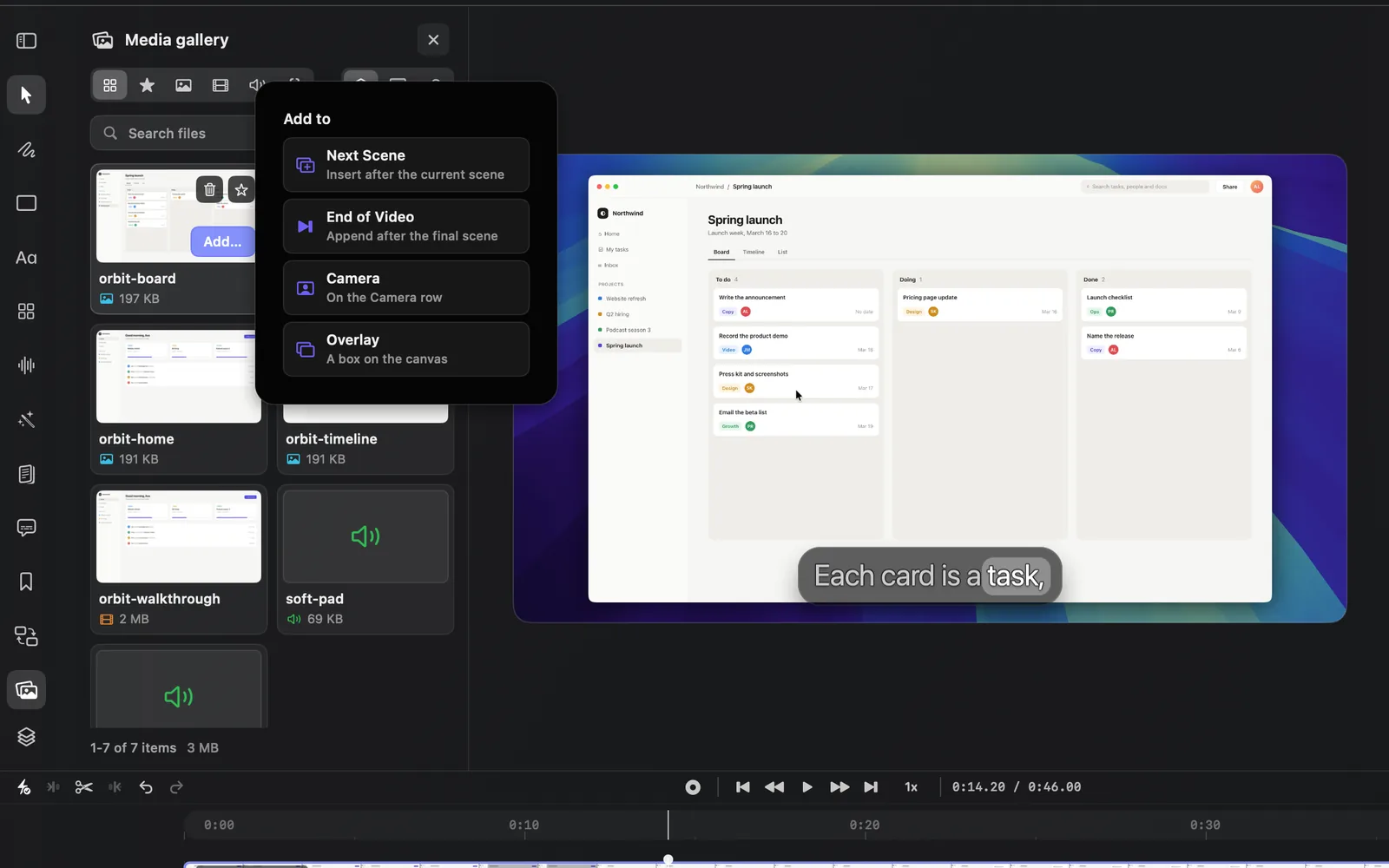Click the Add... button on orbit-board
Viewport: 1389px width, 868px height.
(223, 241)
